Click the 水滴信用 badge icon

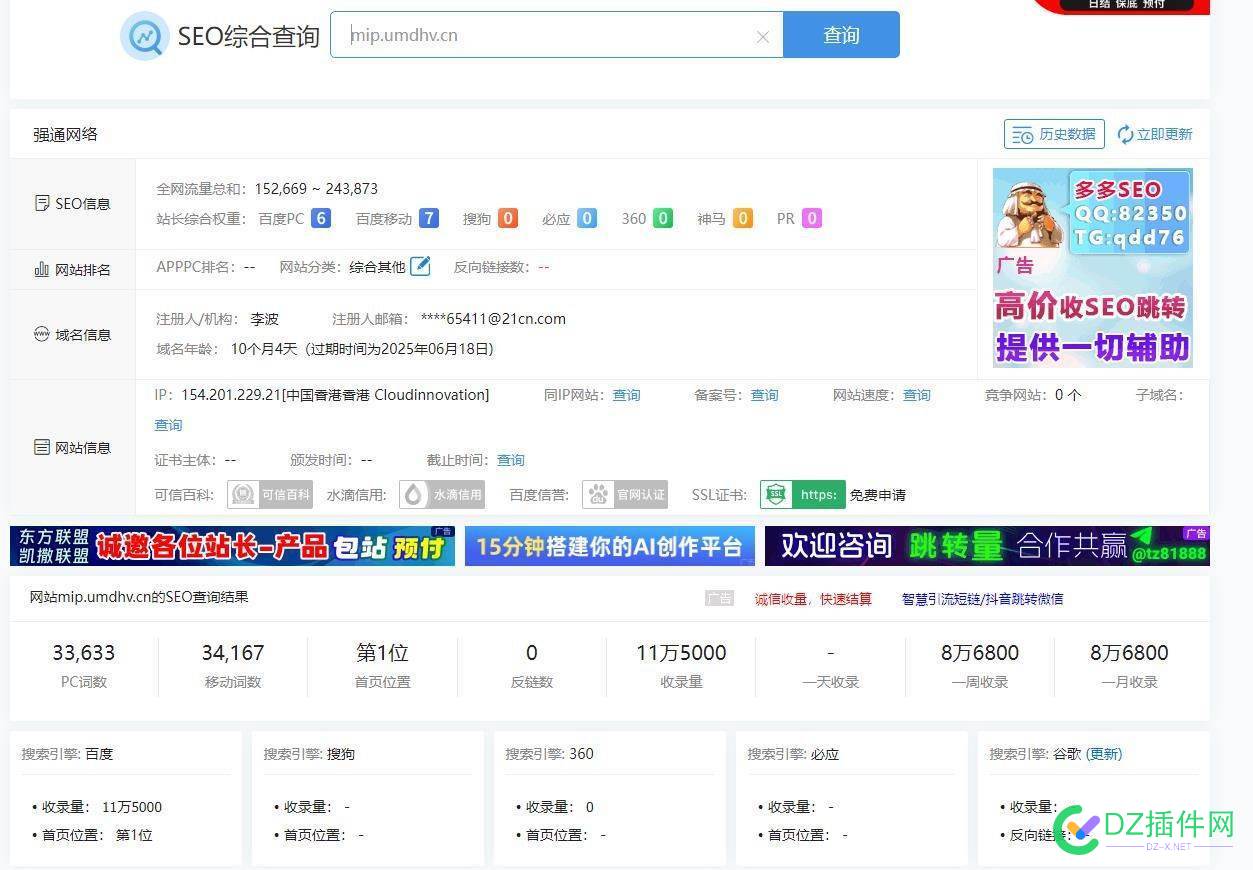click(x=442, y=494)
